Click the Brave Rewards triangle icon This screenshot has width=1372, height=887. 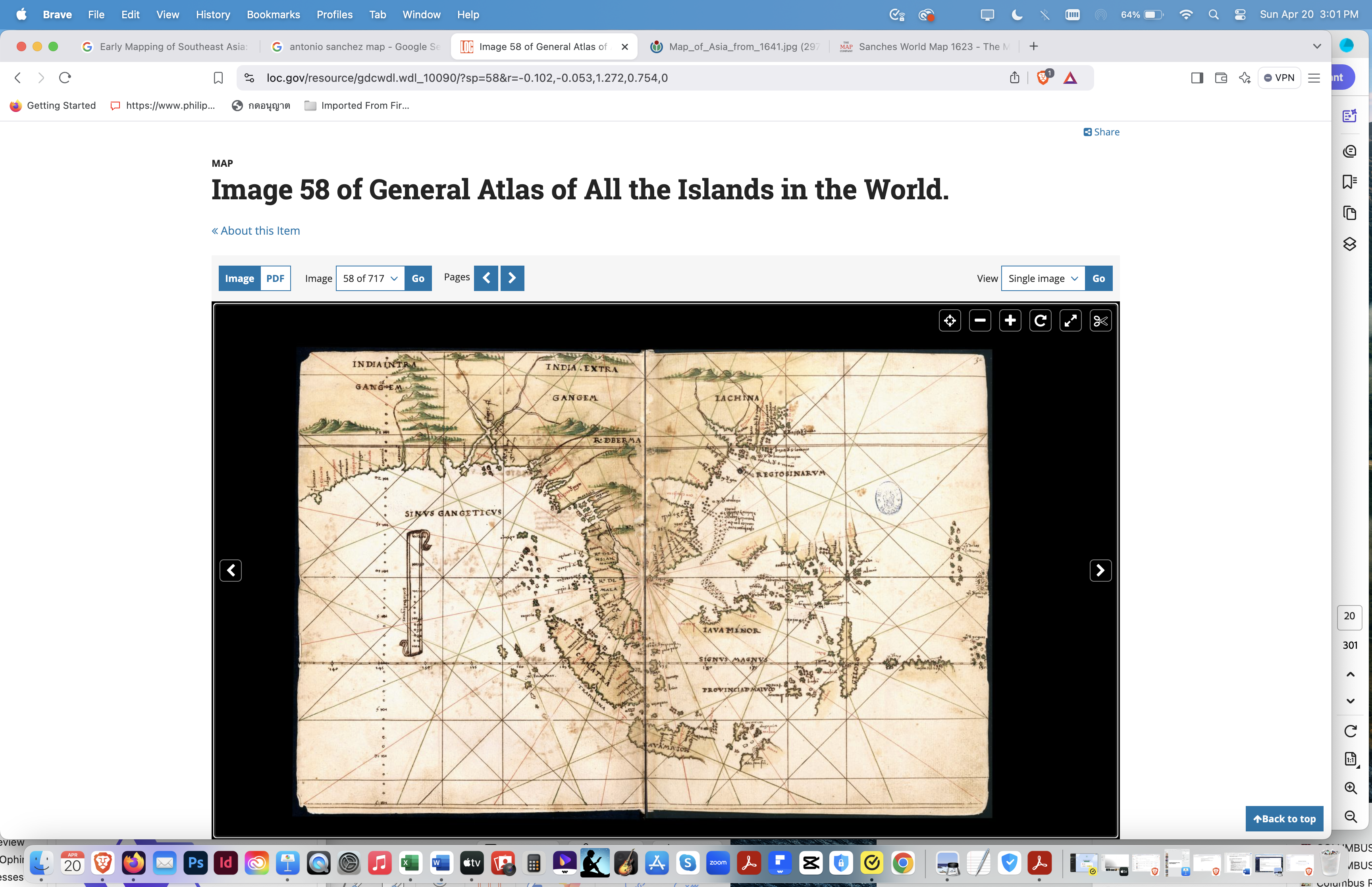tap(1070, 78)
